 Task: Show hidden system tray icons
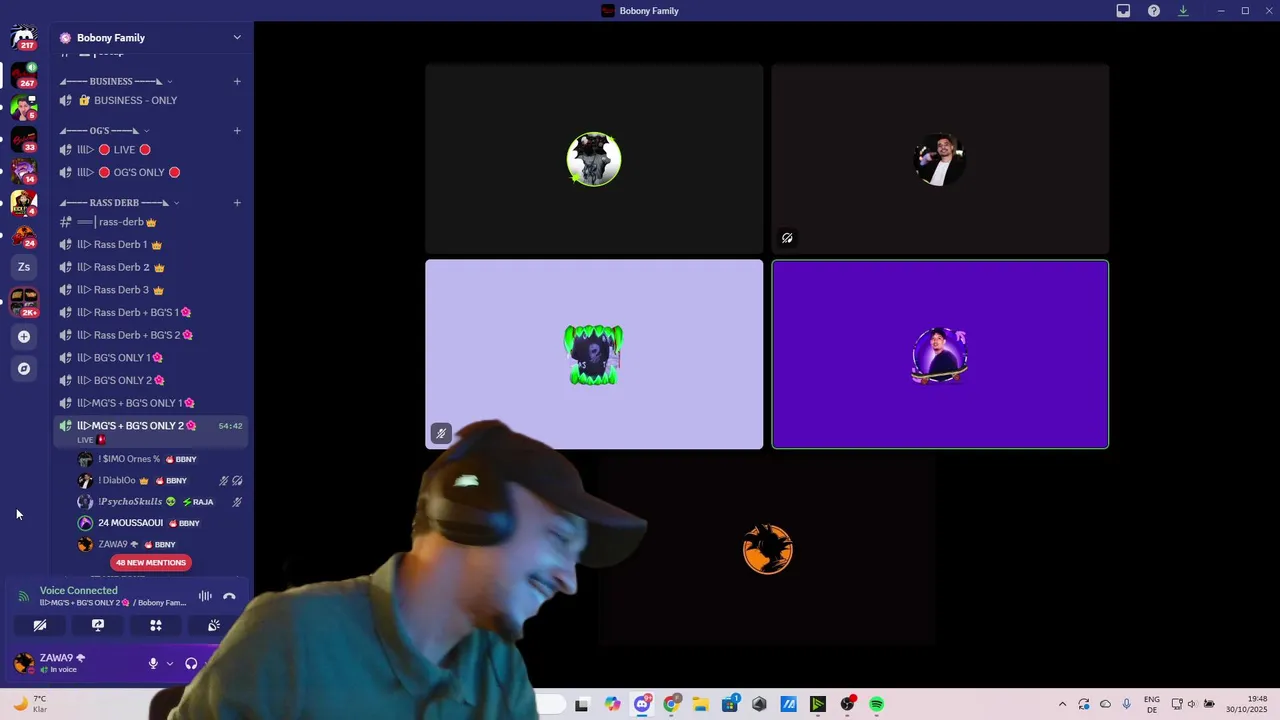[x=1062, y=704]
